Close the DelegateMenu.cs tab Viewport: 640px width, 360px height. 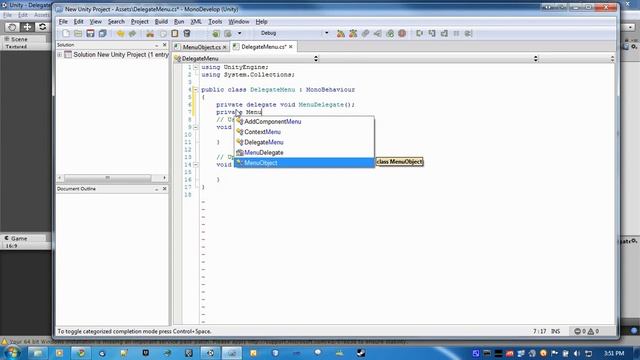(x=291, y=47)
